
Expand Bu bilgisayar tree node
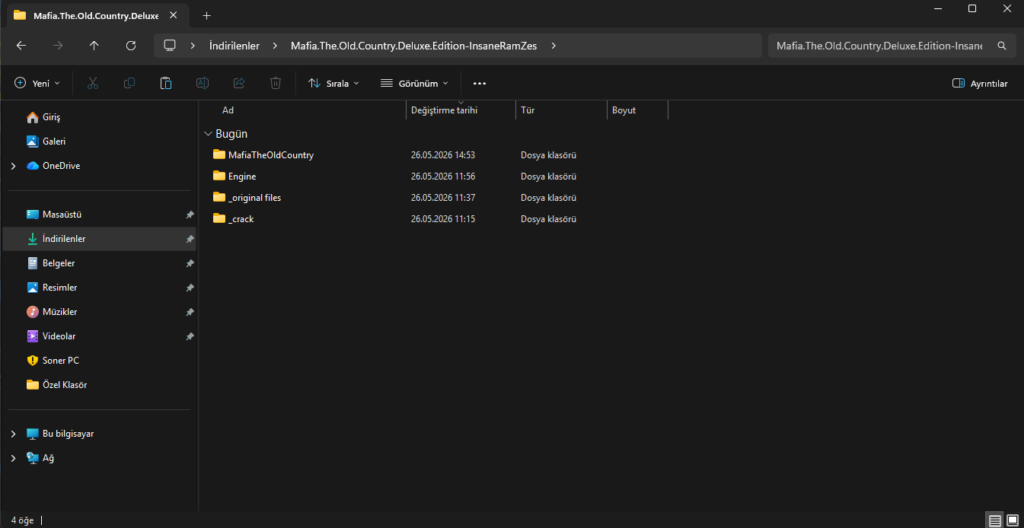pos(13,434)
